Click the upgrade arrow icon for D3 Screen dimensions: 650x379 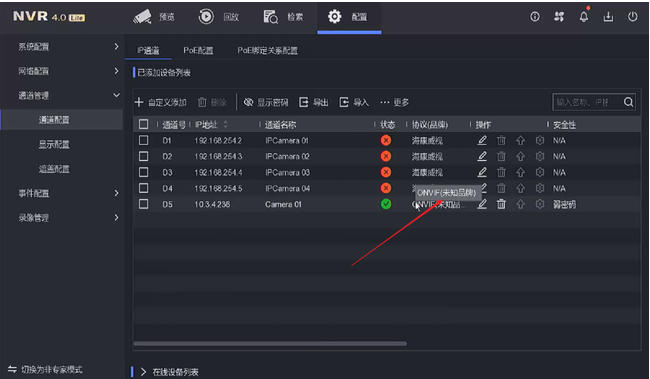coord(520,172)
